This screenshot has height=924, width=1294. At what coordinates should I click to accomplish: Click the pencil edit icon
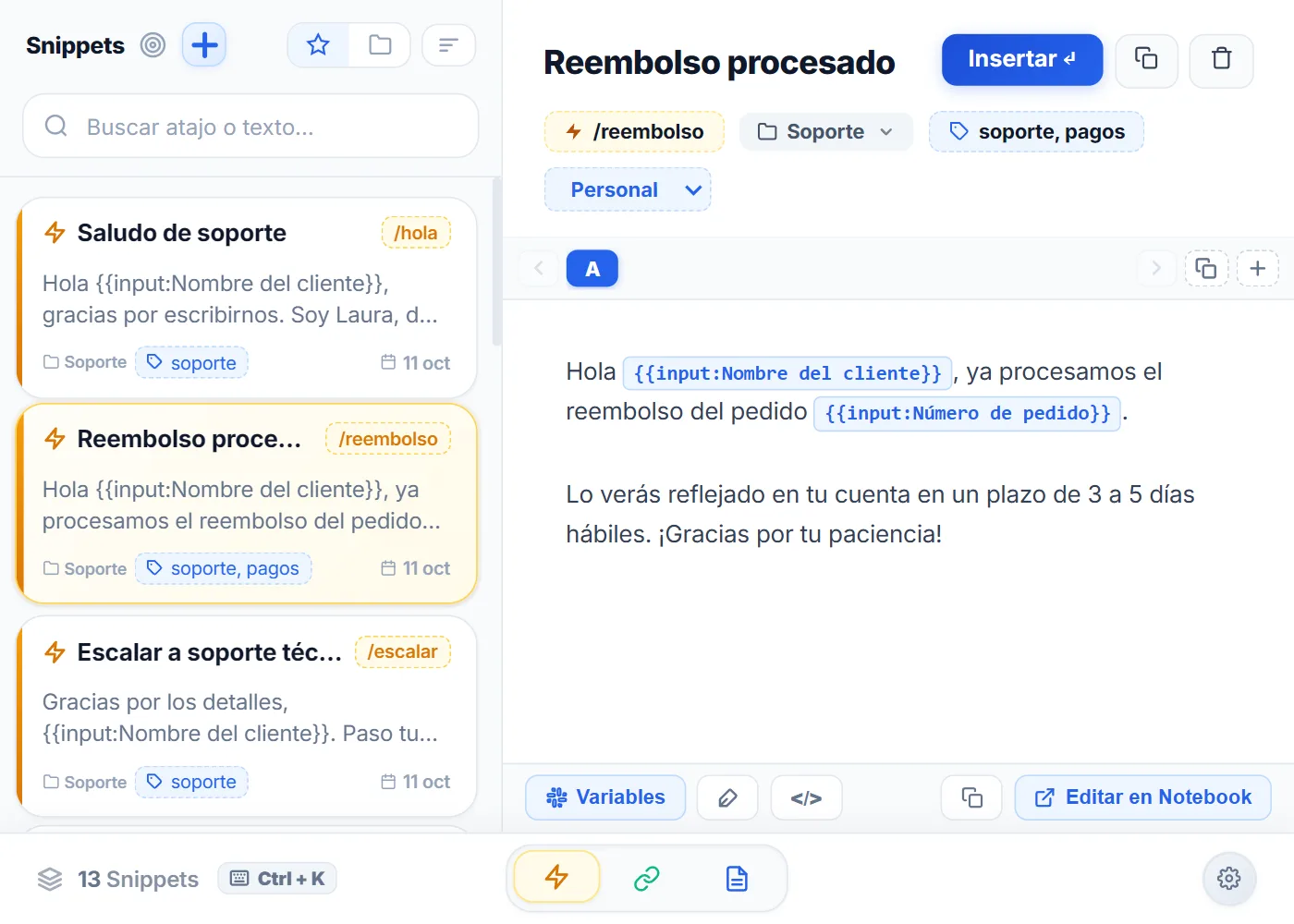coord(727,797)
